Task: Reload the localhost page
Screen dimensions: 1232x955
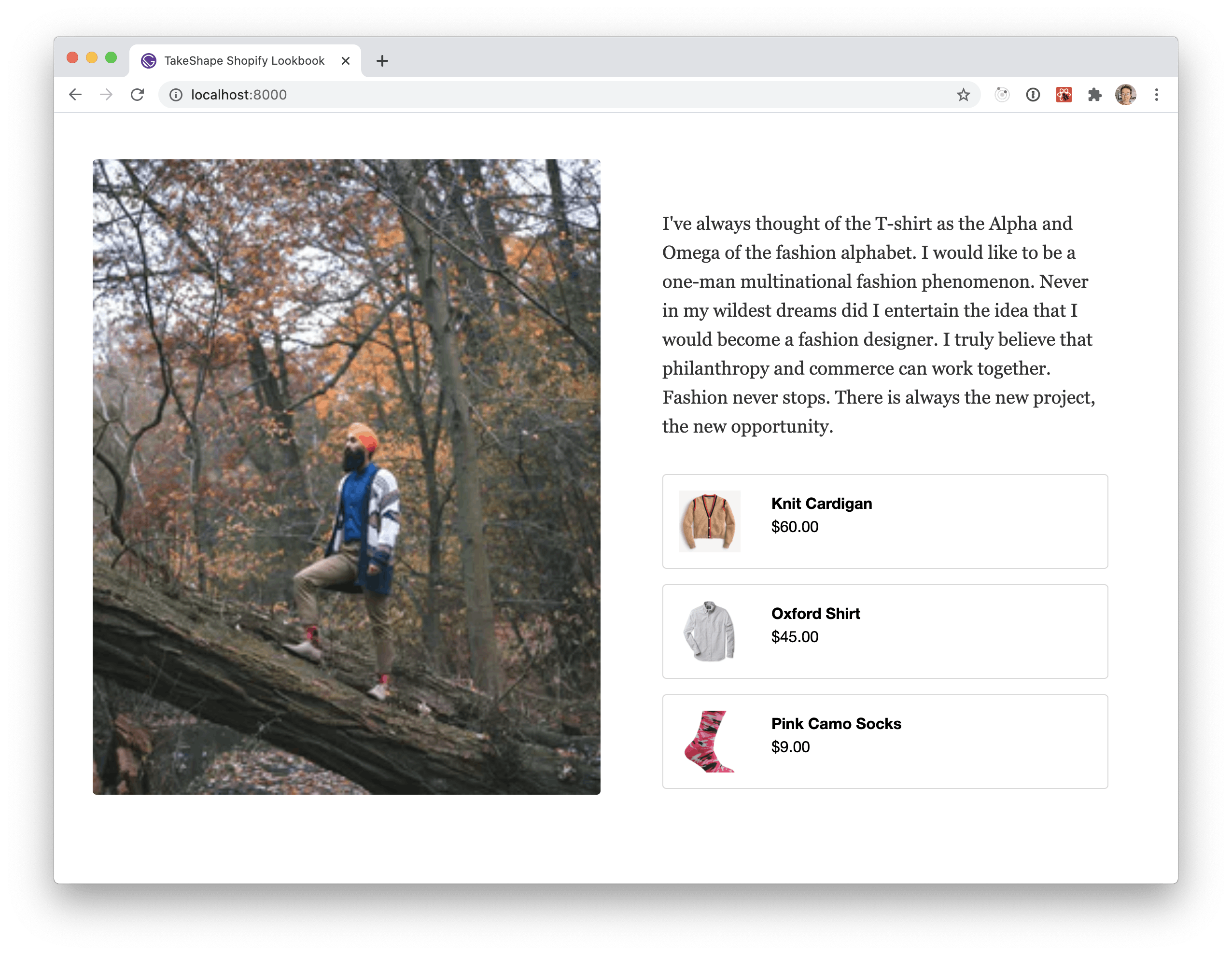Action: pyautogui.click(x=137, y=95)
